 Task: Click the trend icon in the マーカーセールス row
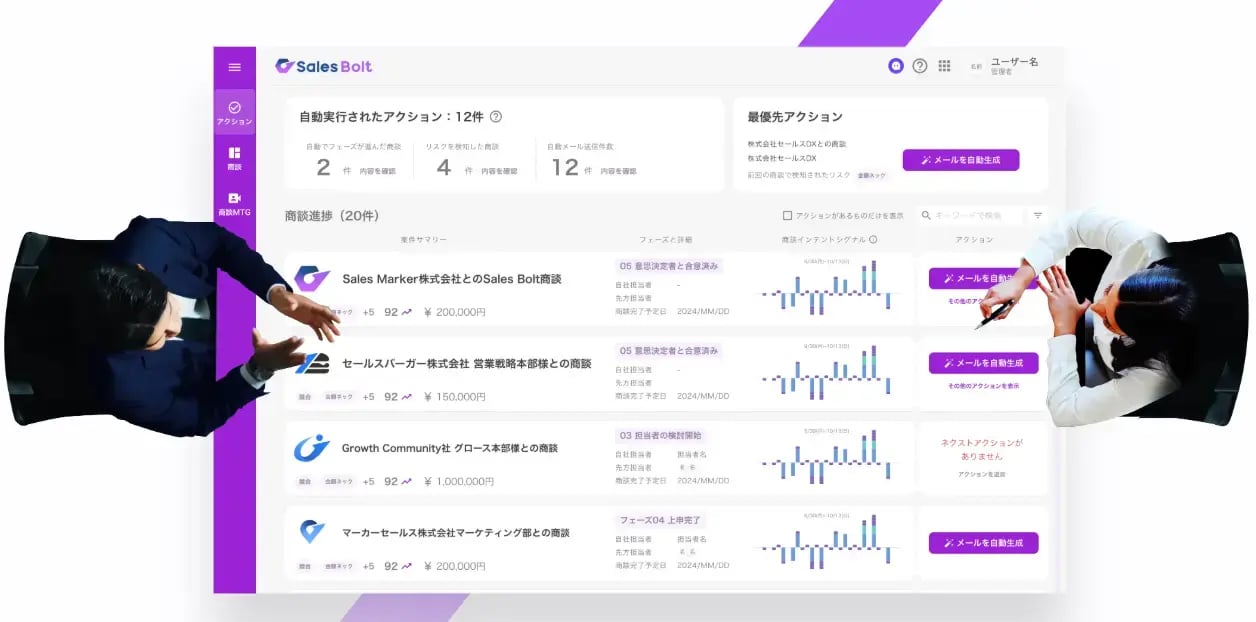(x=407, y=566)
